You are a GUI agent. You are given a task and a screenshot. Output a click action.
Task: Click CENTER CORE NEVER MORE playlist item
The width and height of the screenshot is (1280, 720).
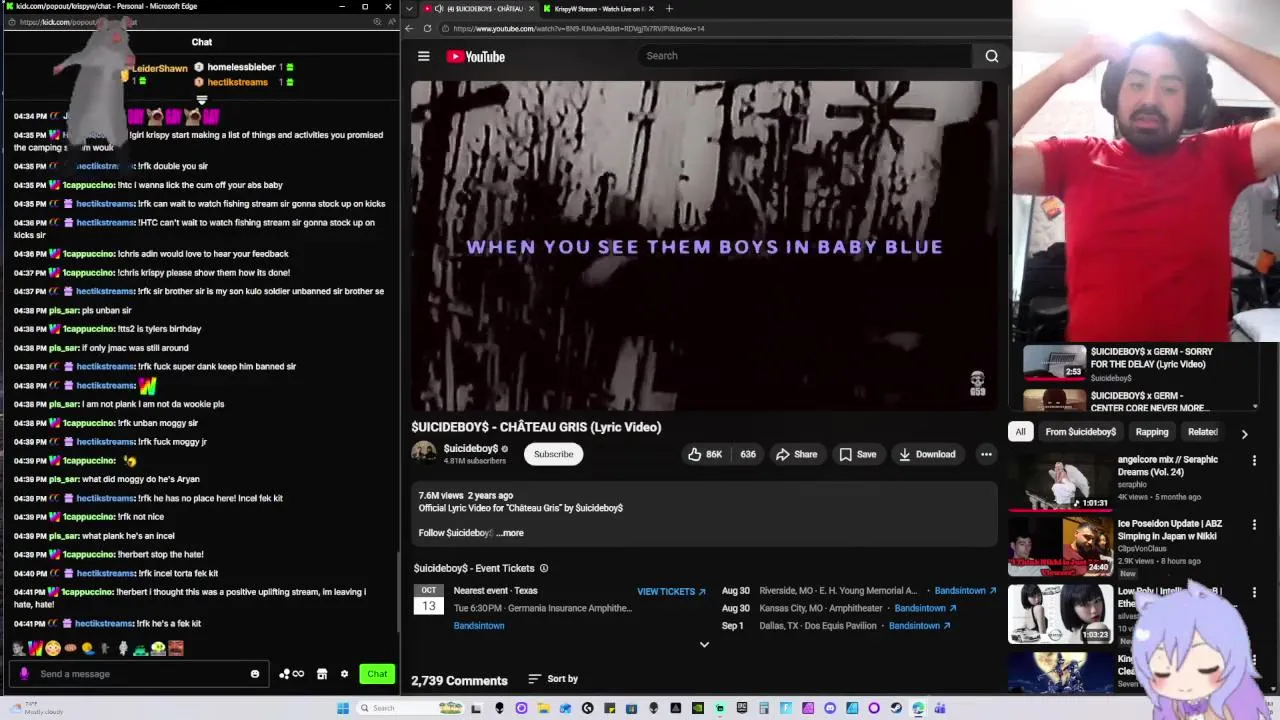pos(1140,401)
